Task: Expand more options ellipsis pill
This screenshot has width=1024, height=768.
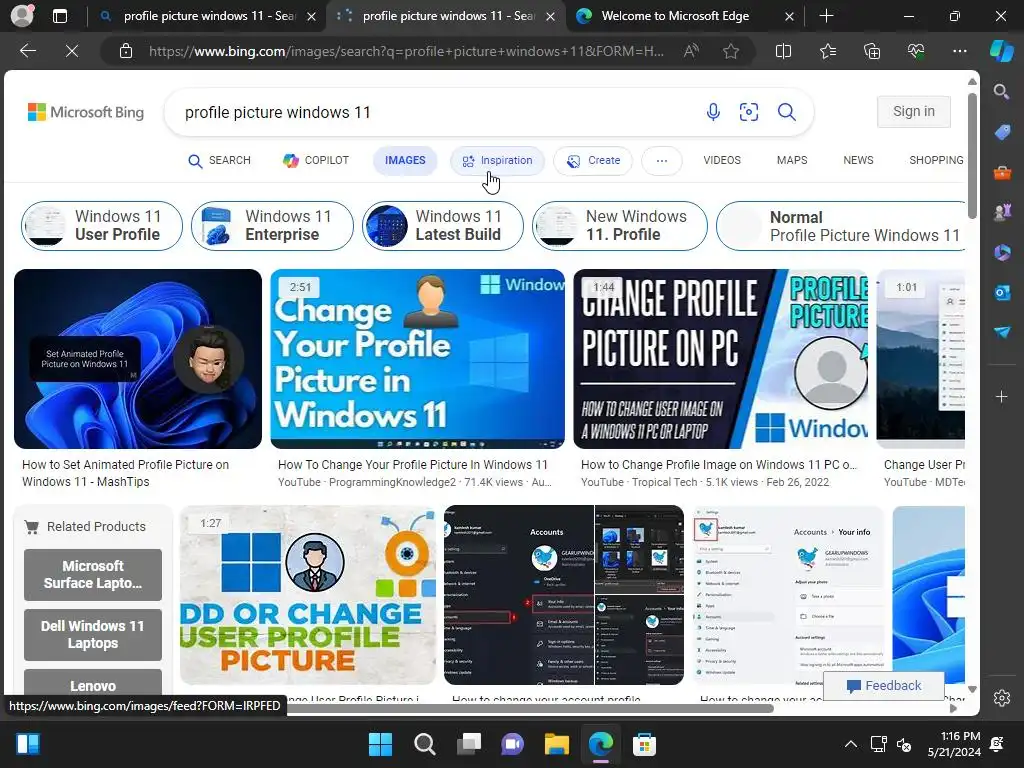Action: pos(662,161)
